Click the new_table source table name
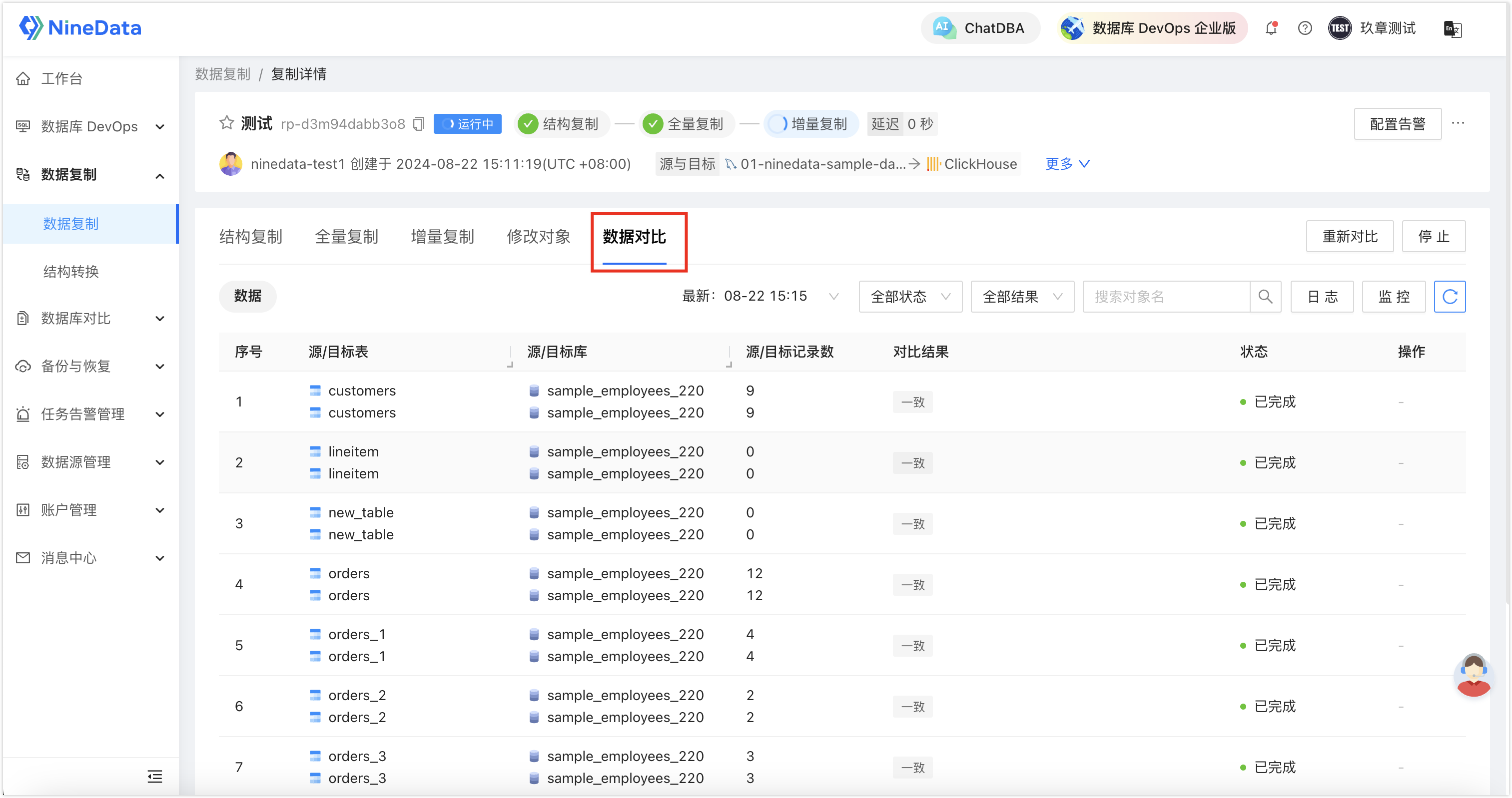Viewport: 1512px width, 798px height. (361, 512)
